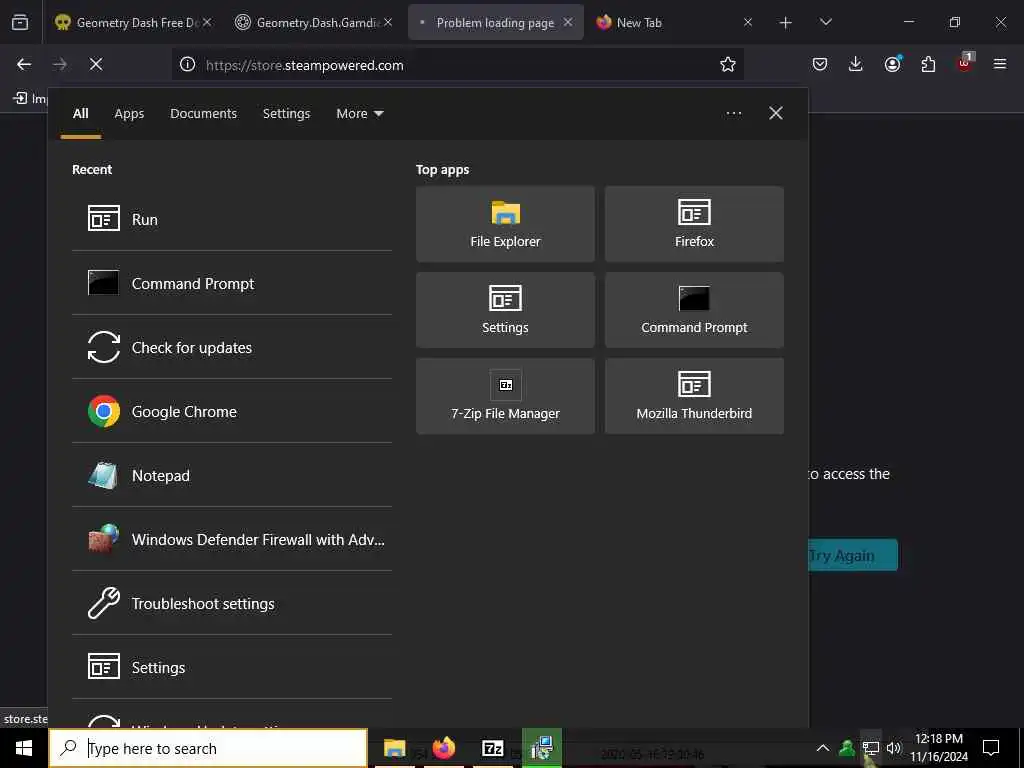Open Windows Defender Firewall with Advanced Security

[232, 539]
